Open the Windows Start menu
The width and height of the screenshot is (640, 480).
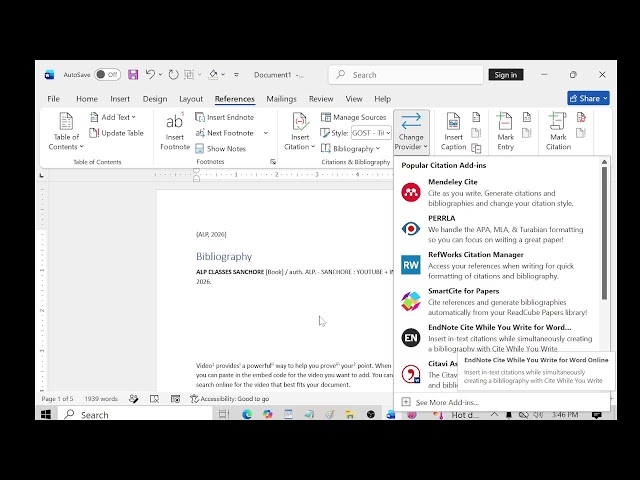pos(46,415)
